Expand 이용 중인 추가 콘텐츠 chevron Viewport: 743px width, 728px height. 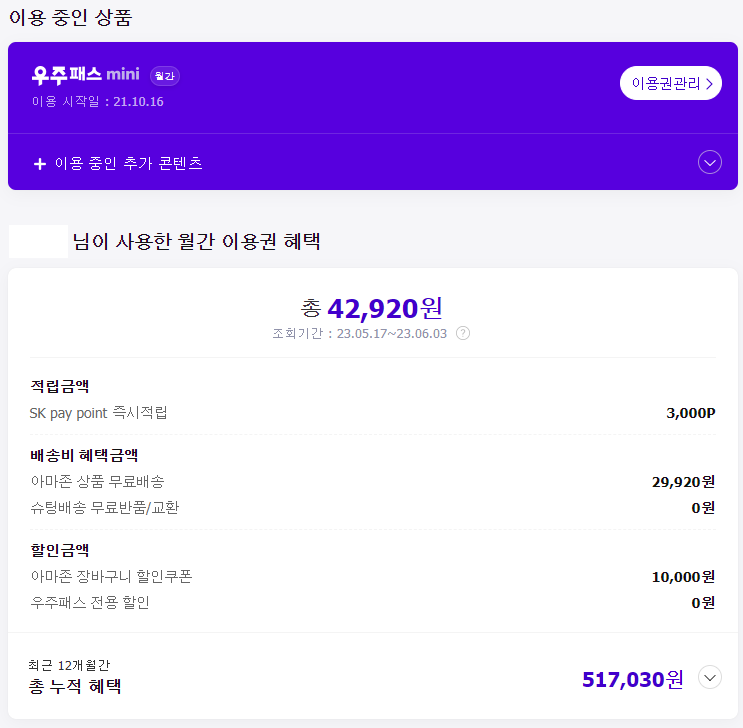pyautogui.click(x=709, y=163)
